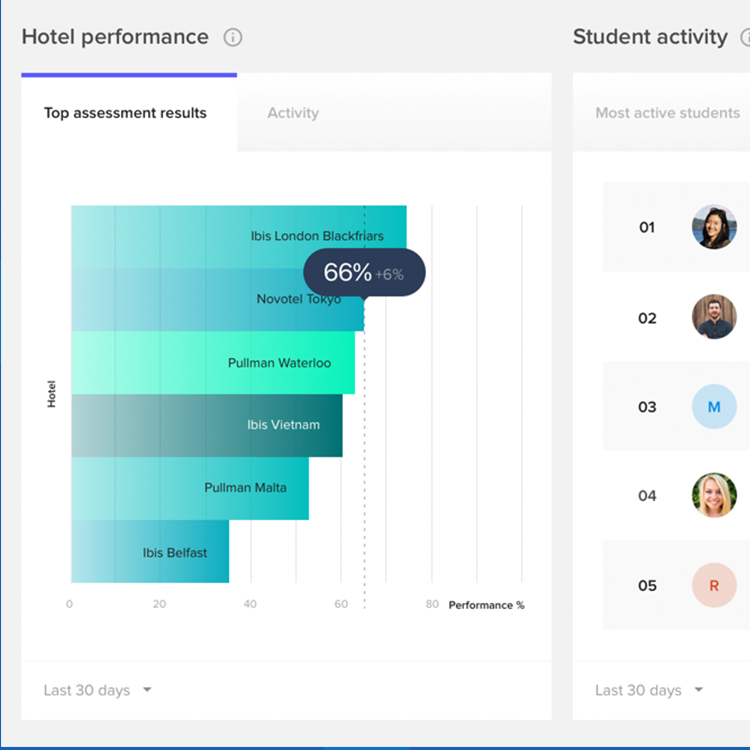
Task: Click the 60 axis tick label
Action: coord(341,604)
